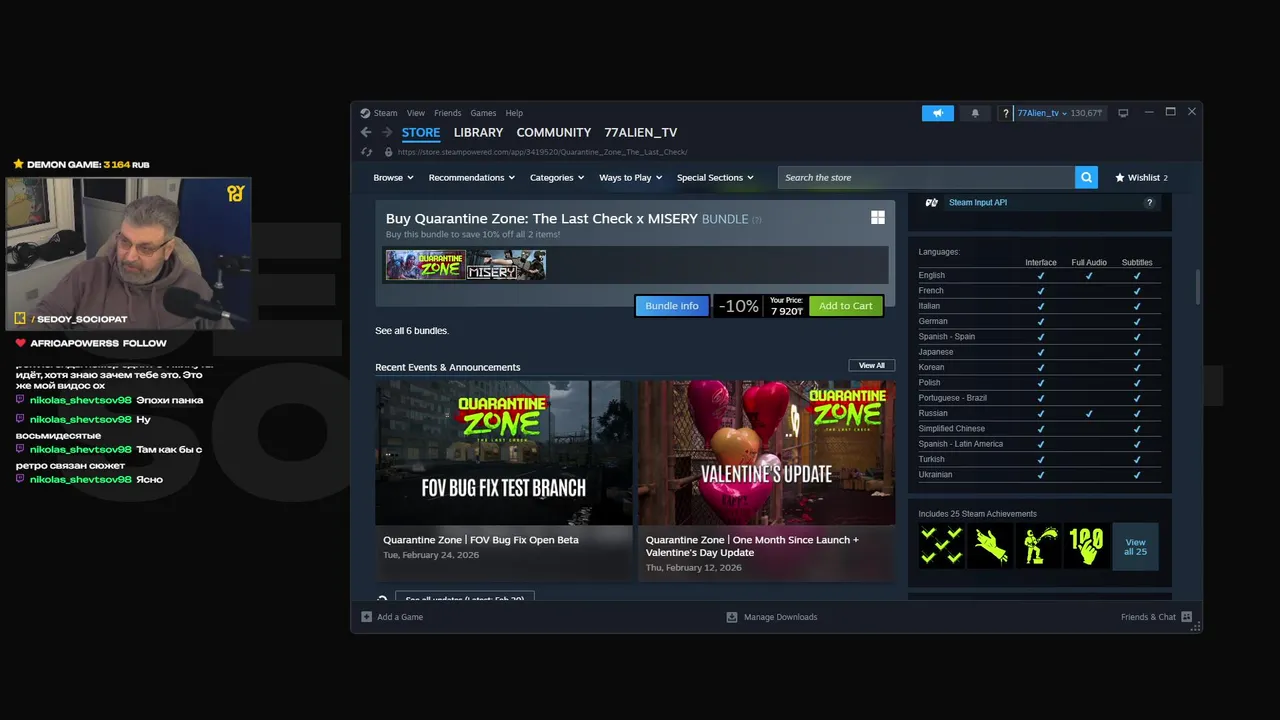This screenshot has height=720, width=1280.
Task: Click the Simplified Chinese language row label
Action: tap(952, 428)
